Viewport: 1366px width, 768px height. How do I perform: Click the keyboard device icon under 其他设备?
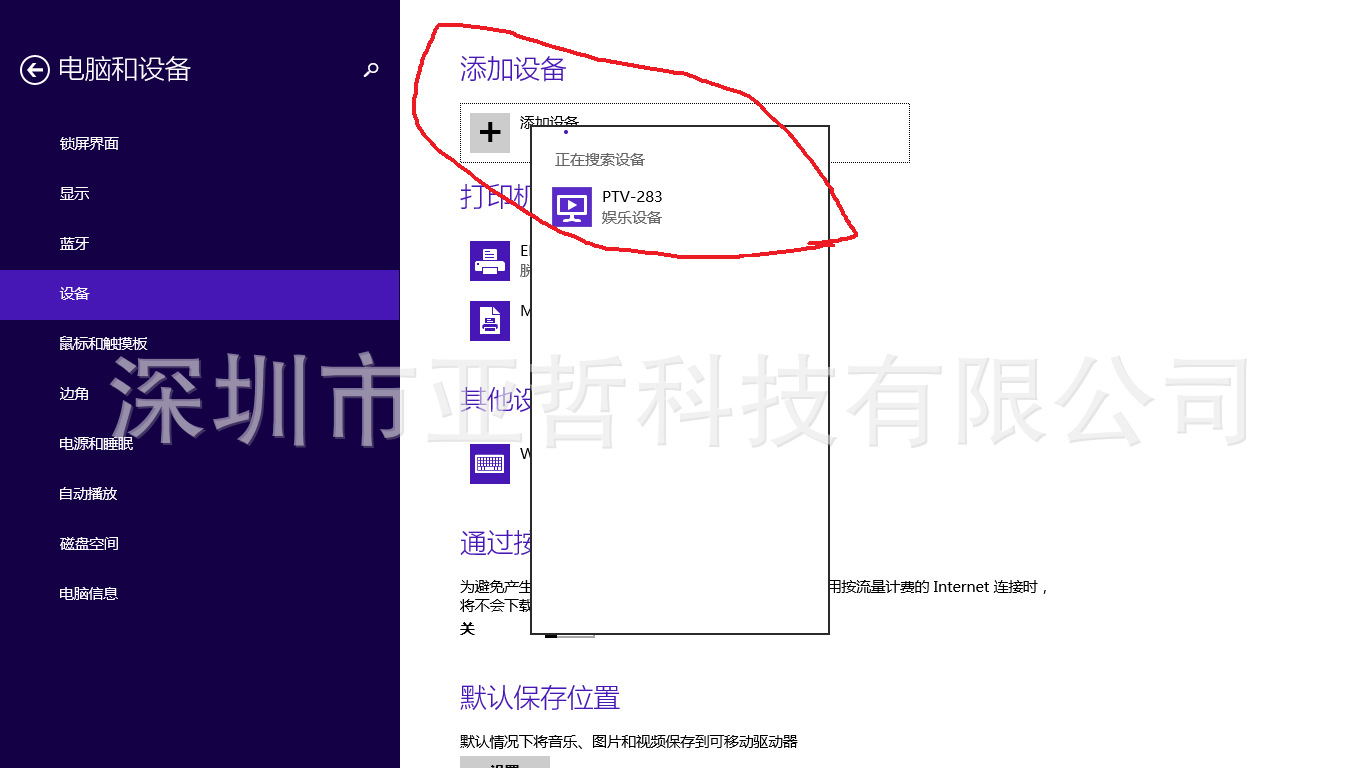click(489, 463)
